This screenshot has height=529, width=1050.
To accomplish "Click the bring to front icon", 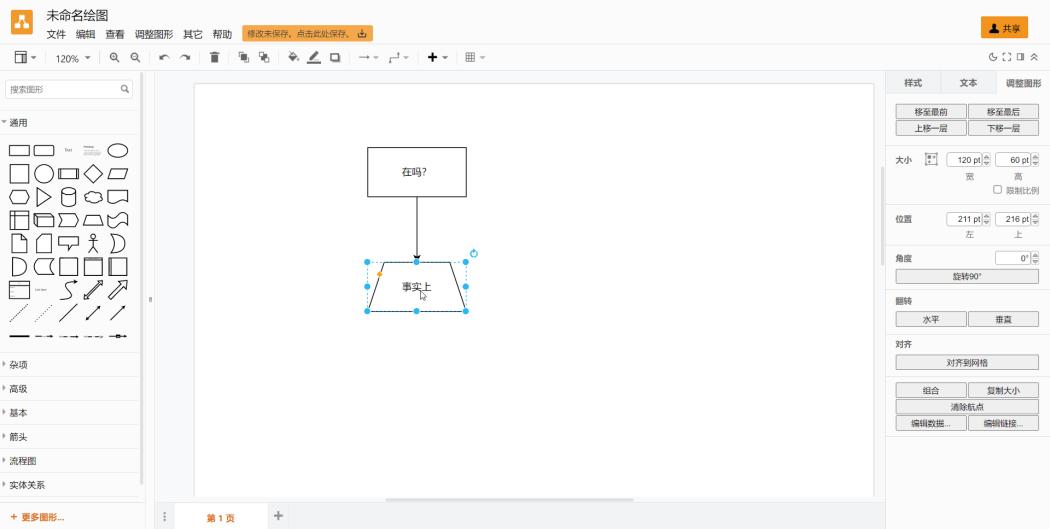I will click(x=243, y=58).
